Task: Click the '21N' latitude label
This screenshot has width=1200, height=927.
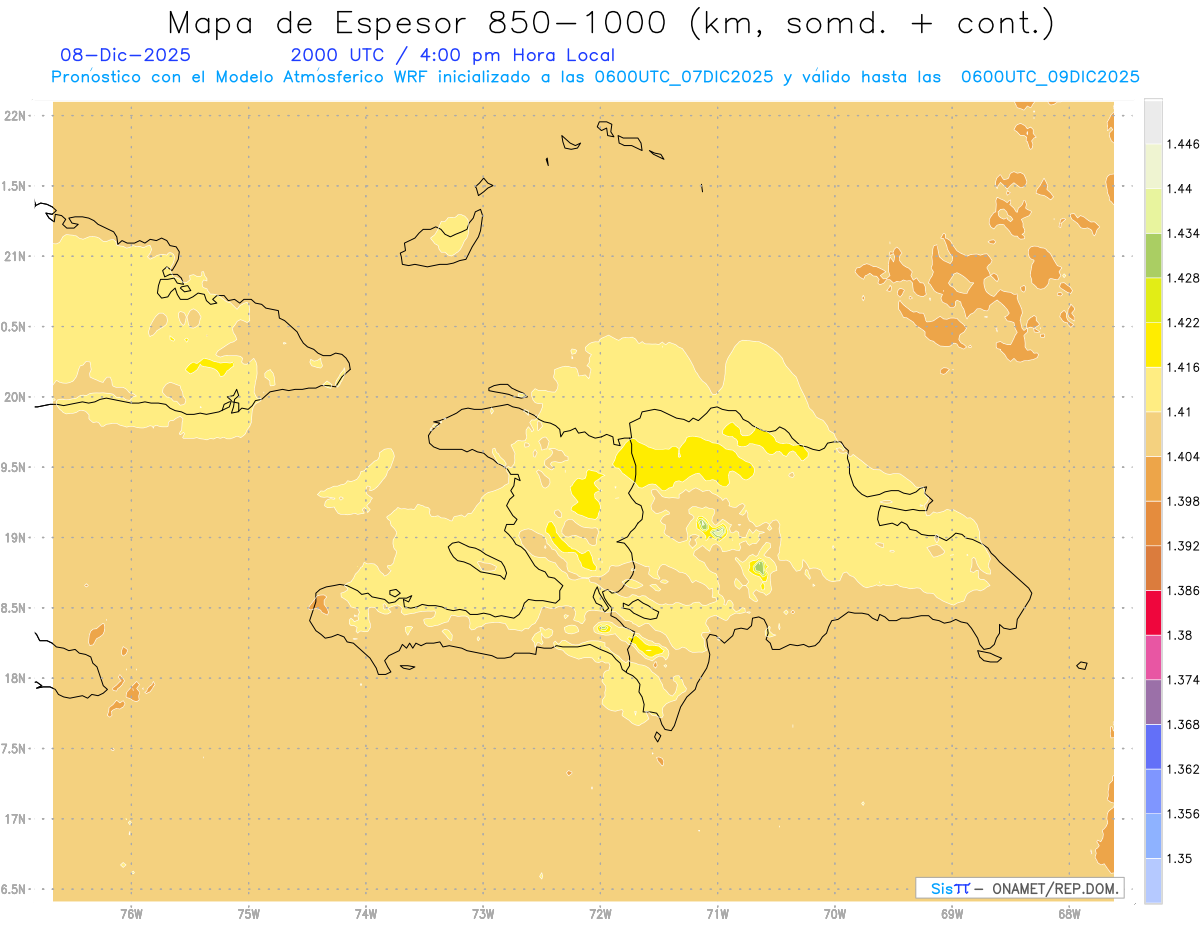Action: coord(16,256)
